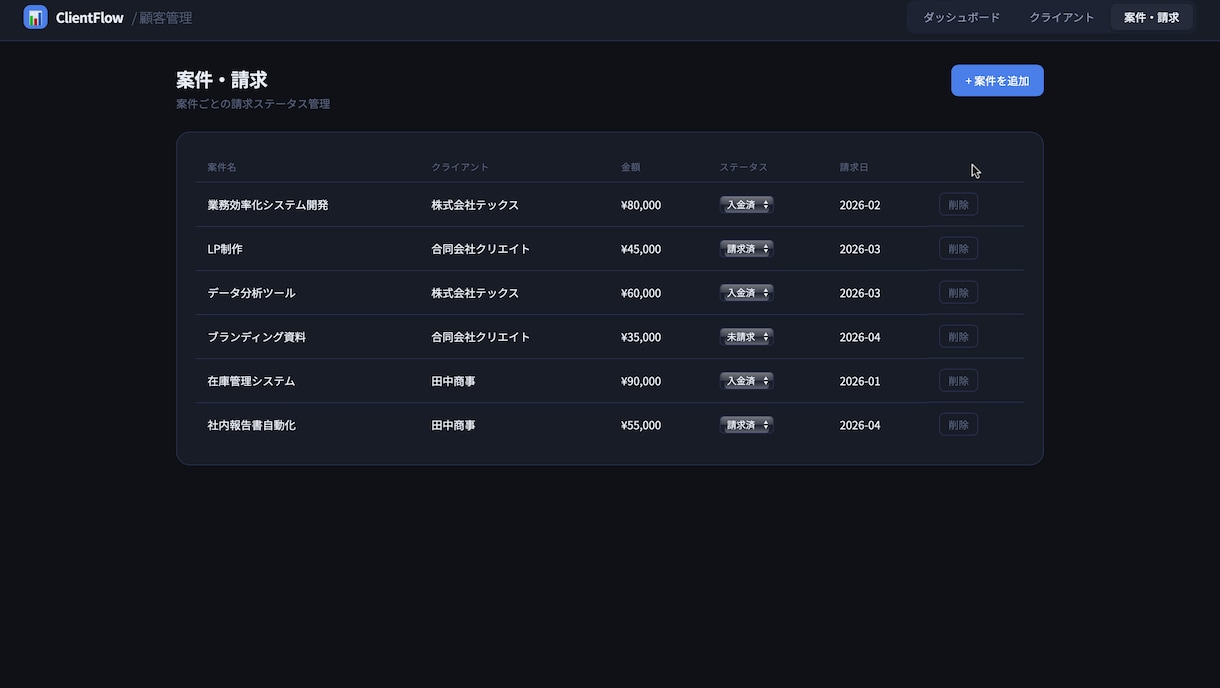
Task: Click the ¥90,000 amount
Action: tap(641, 381)
